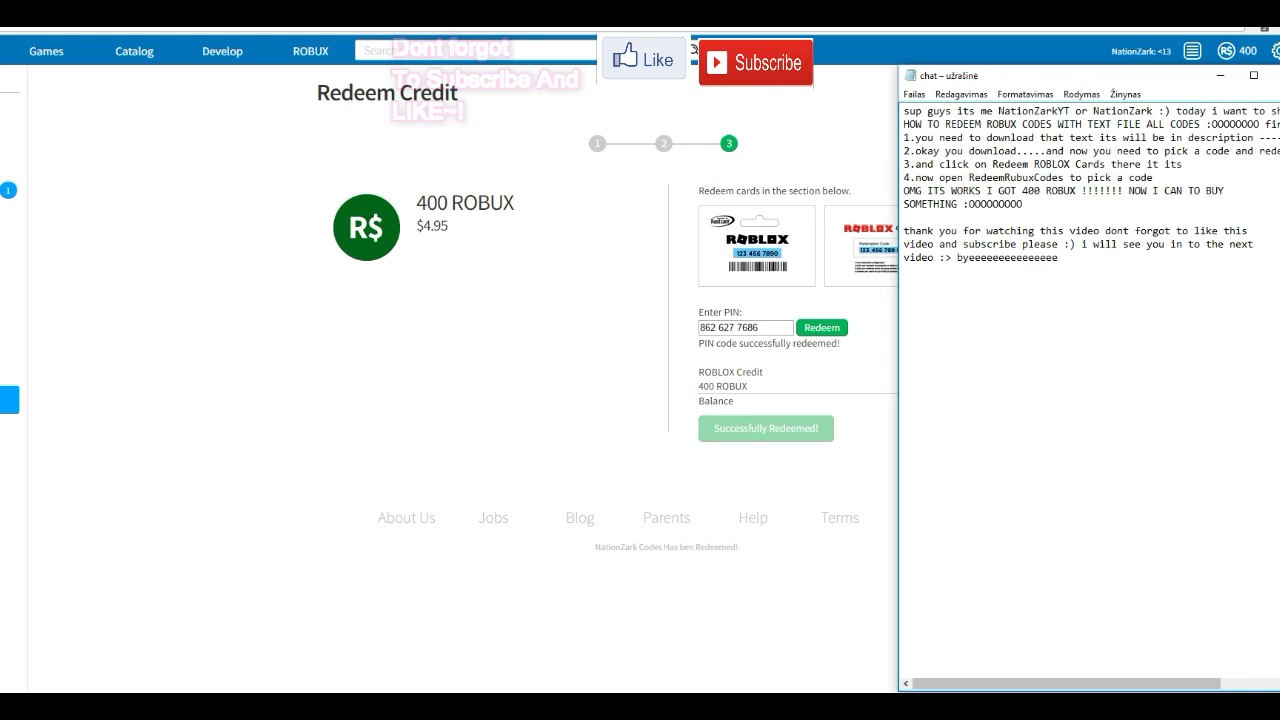
Task: Open the Blog footer link
Action: 580,518
